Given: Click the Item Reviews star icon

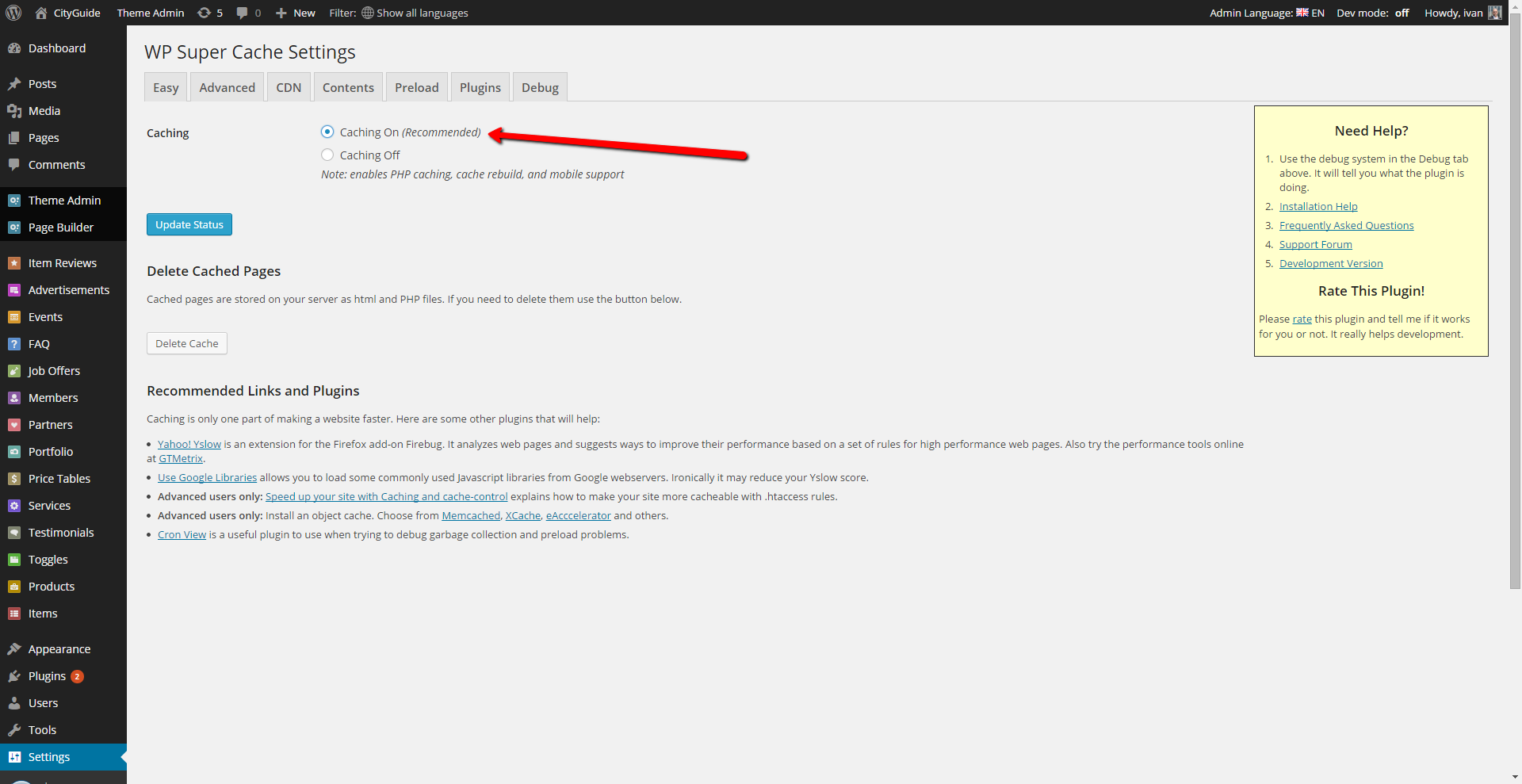Looking at the screenshot, I should click(14, 263).
